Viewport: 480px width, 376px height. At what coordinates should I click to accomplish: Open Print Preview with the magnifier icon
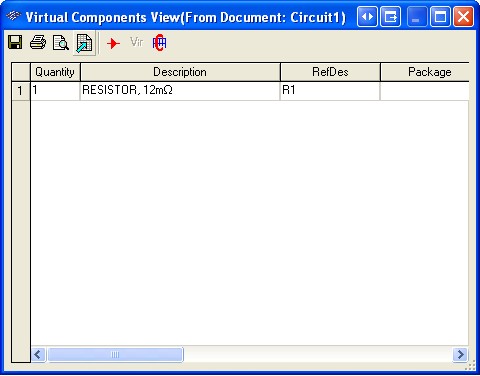coord(61,43)
